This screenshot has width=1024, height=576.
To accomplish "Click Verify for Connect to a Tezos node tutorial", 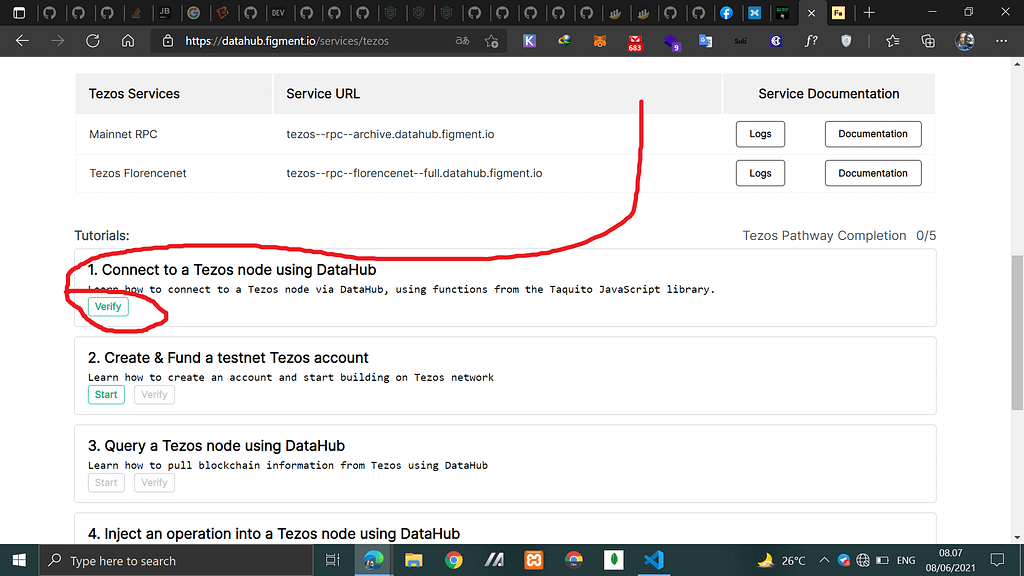I will [x=108, y=306].
